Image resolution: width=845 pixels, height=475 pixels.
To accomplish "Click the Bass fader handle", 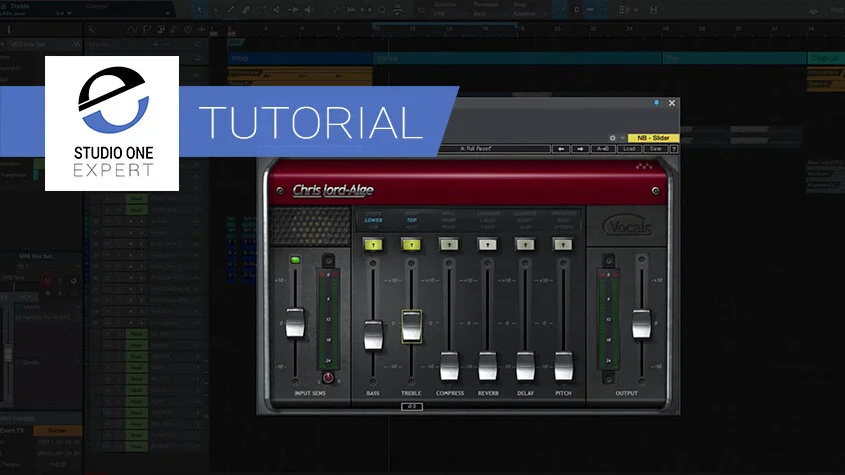I will point(373,335).
